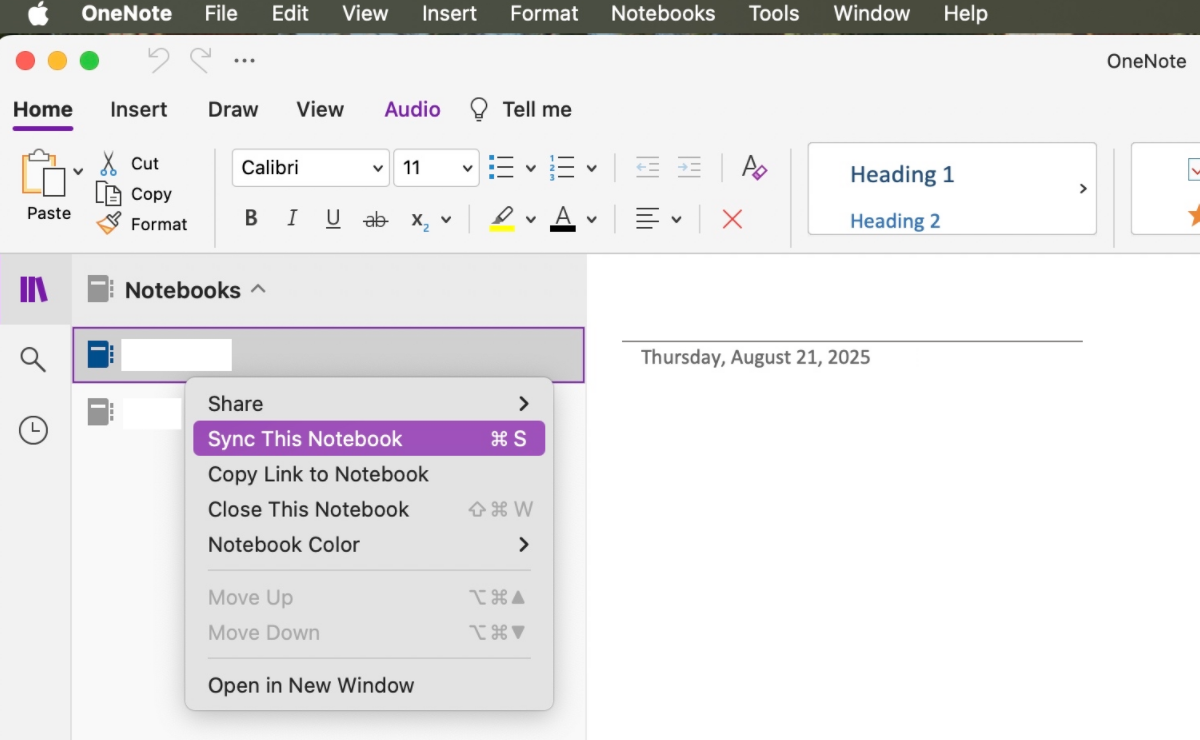This screenshot has width=1200, height=740.
Task: Collapse the Notebooks list chevron
Action: [259, 289]
